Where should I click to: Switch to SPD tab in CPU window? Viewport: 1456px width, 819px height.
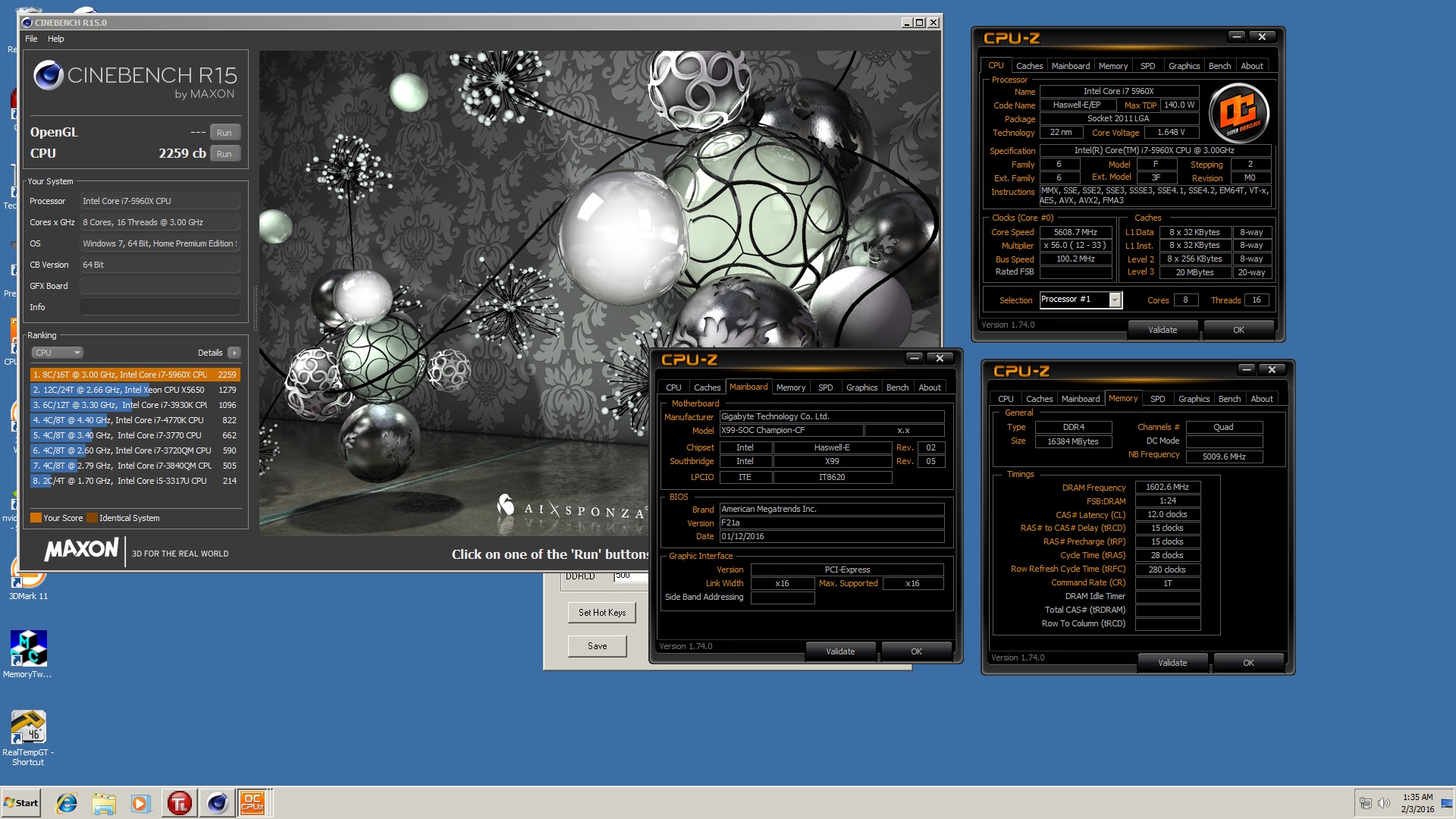(1148, 66)
